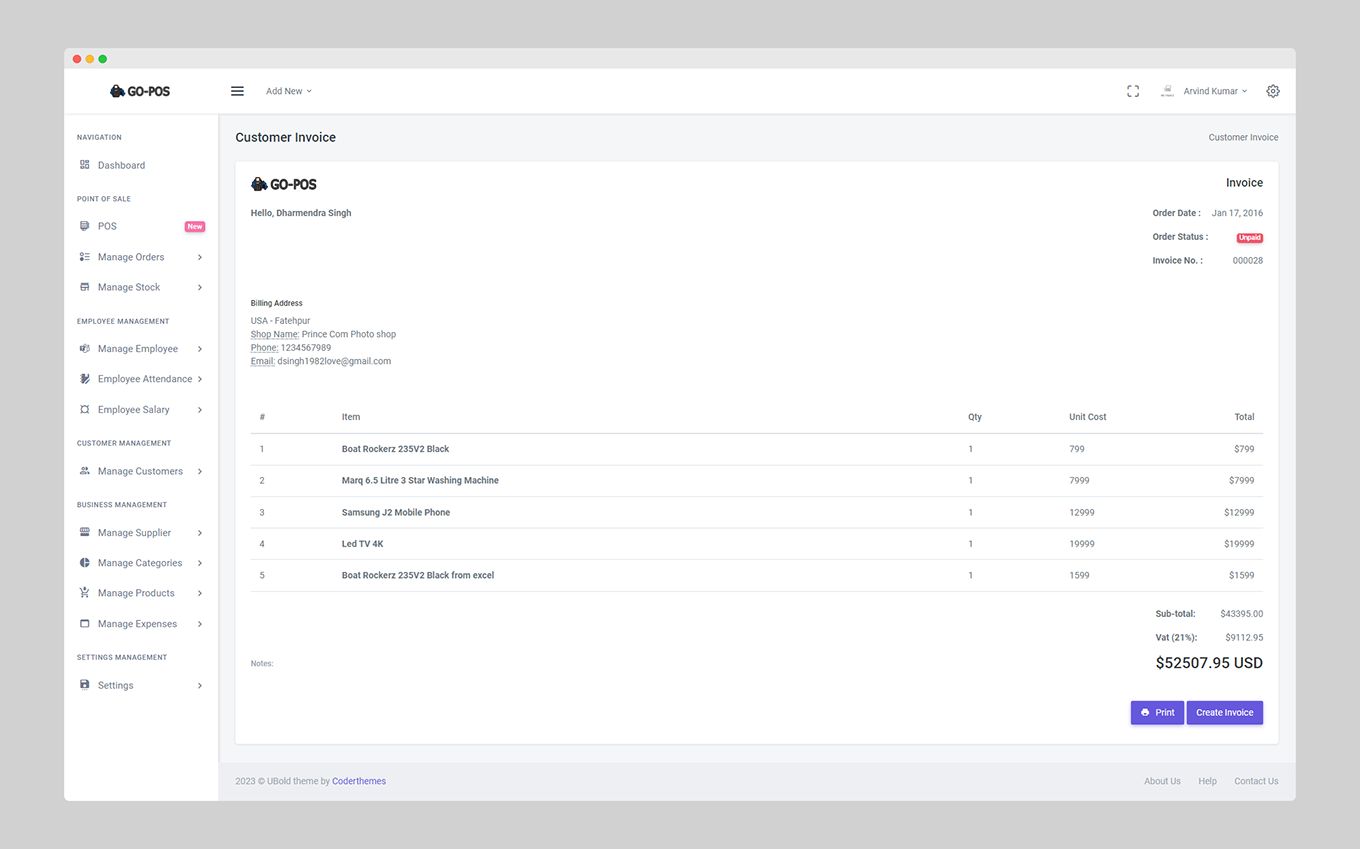Screen dimensions: 1360x849
Task: Click the Employee Attendance icon
Action: click(x=85, y=379)
